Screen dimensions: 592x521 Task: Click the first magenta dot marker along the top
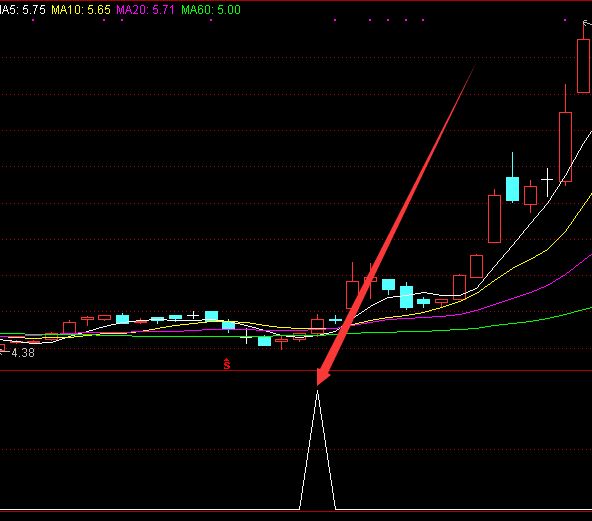pyautogui.click(x=33, y=20)
